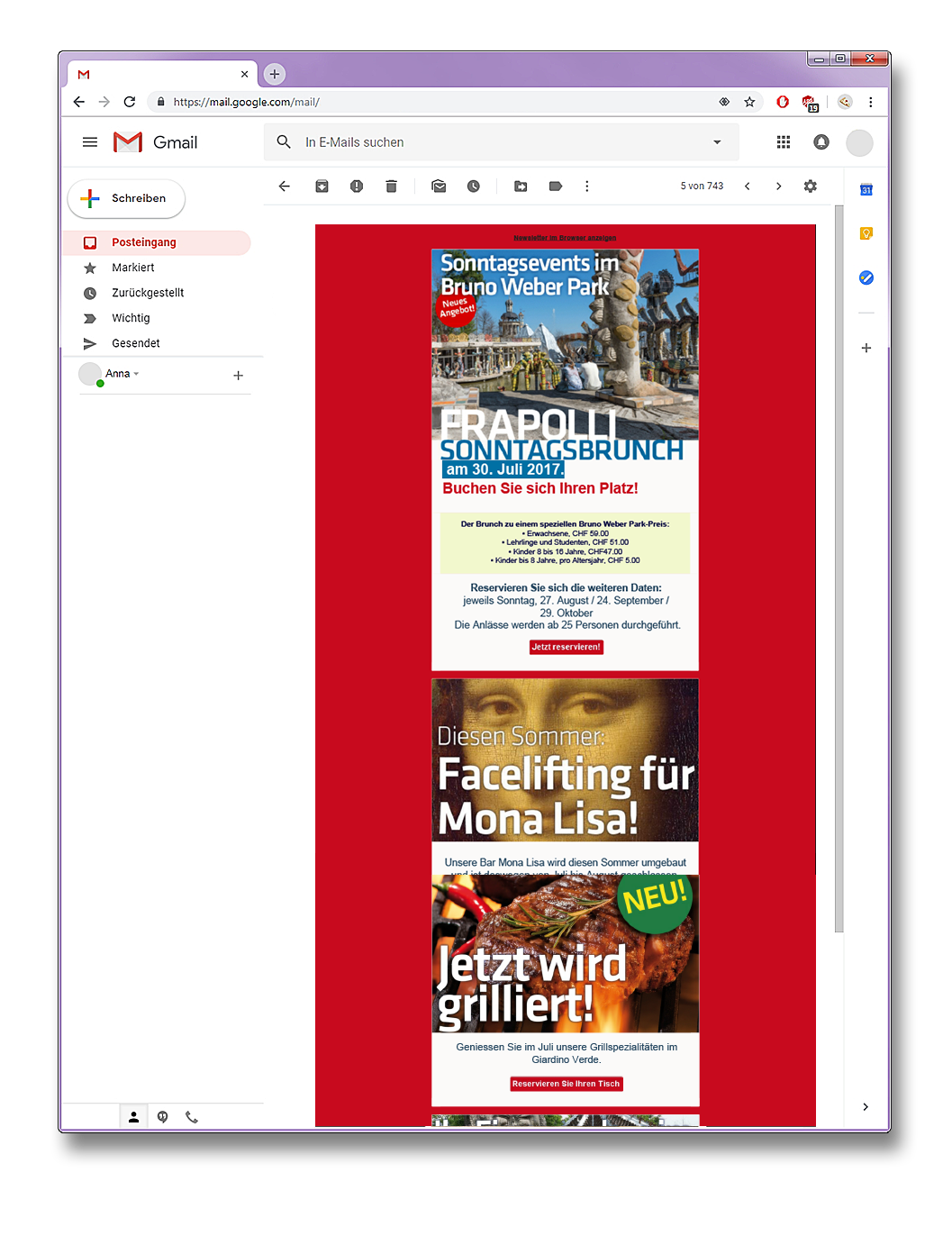The image size is (952, 1236).
Task: Click the Opera extension icon
Action: pos(783,102)
